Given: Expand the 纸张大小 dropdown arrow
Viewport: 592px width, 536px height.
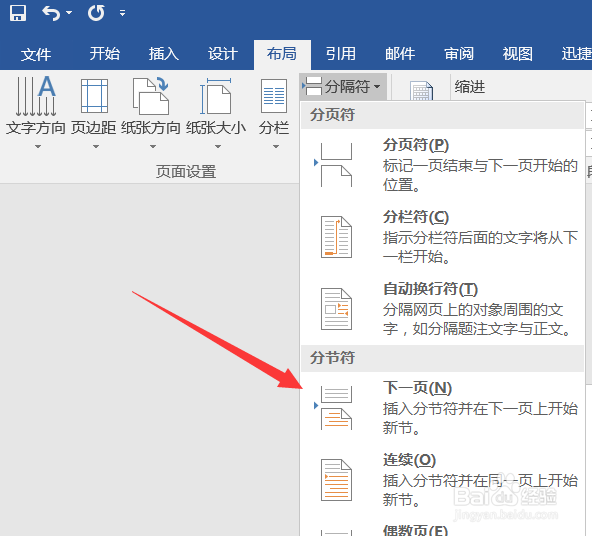Looking at the screenshot, I should tap(218, 146).
